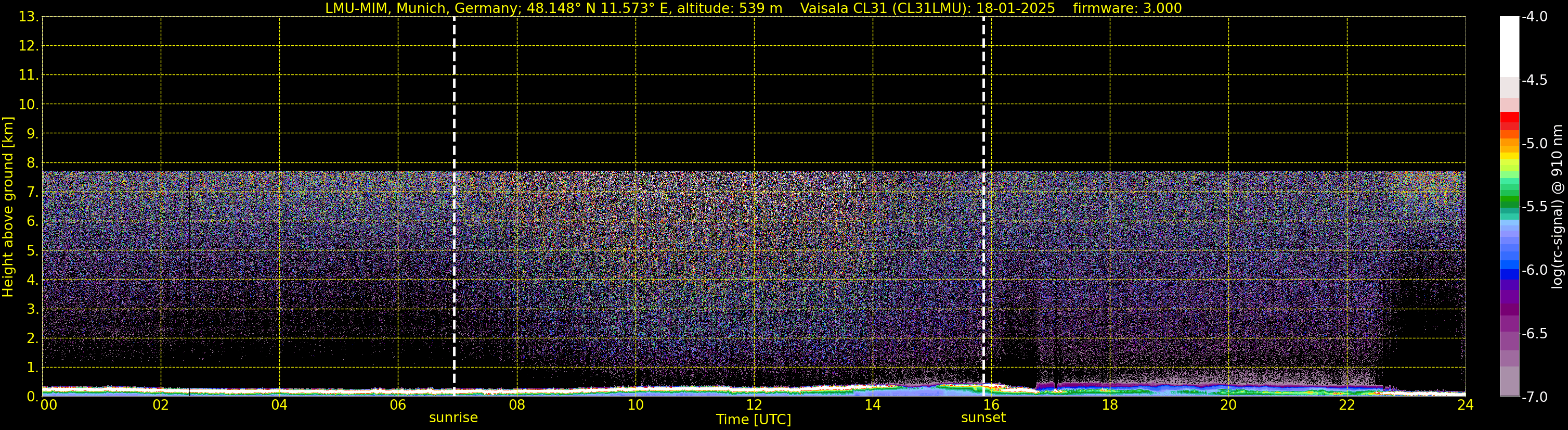Image resolution: width=1568 pixels, height=430 pixels.
Task: Select the '0.' height axis tick label
Action: pos(32,397)
